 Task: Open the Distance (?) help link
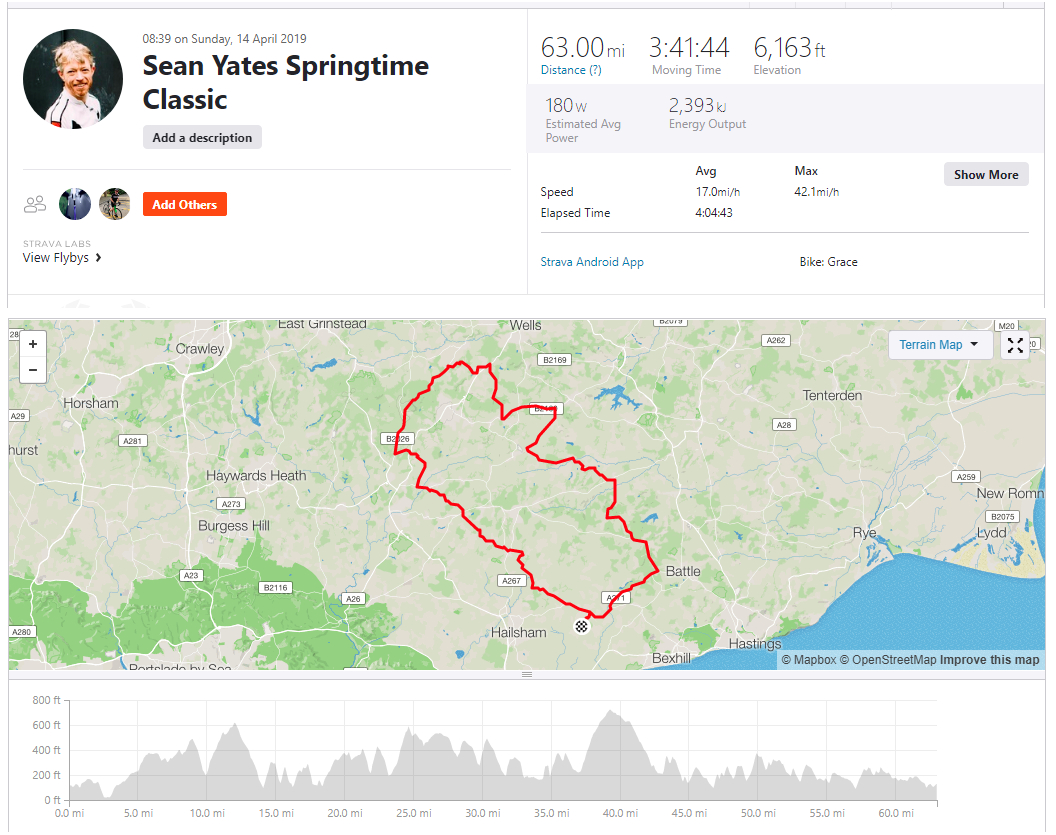571,70
